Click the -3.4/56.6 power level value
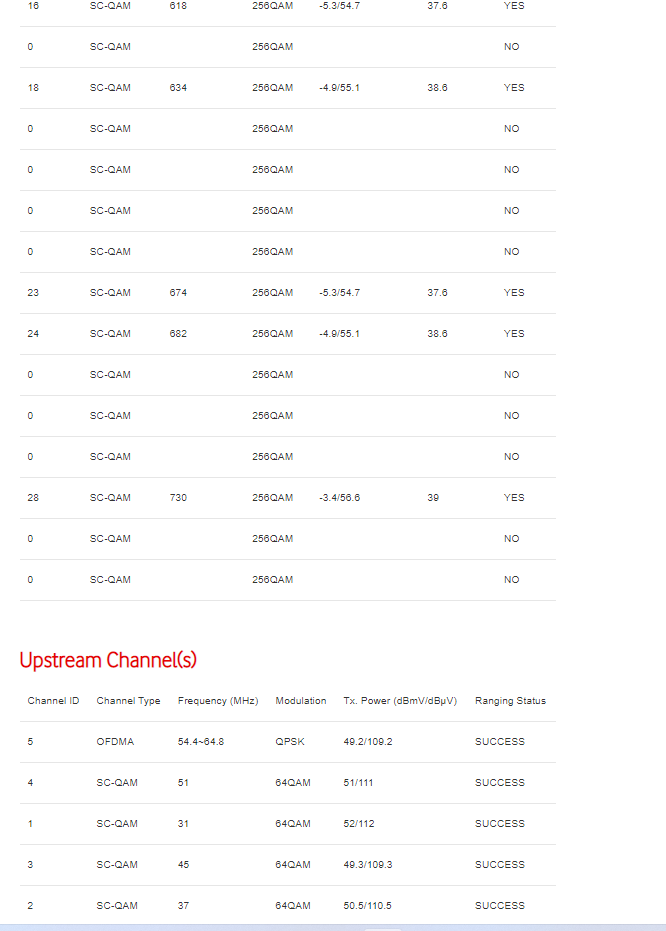Screen dimensions: 666x931 (340, 498)
